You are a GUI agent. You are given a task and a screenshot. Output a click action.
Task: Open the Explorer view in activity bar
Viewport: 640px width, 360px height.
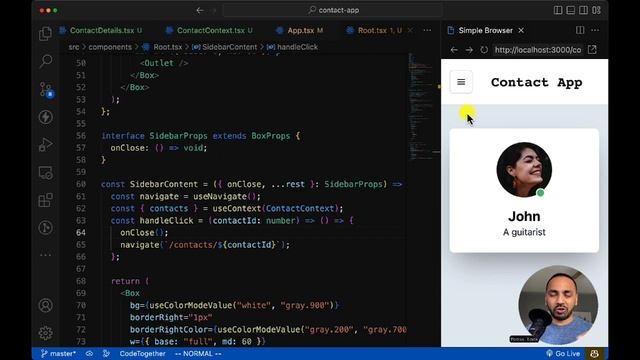coord(45,33)
